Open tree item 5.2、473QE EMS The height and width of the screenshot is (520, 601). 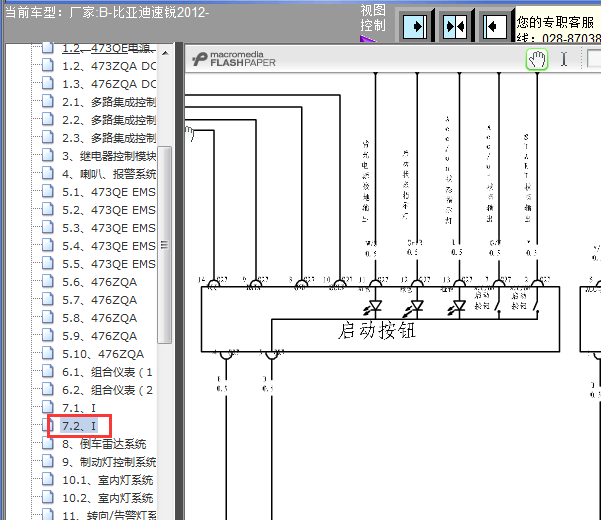[x=109, y=210]
